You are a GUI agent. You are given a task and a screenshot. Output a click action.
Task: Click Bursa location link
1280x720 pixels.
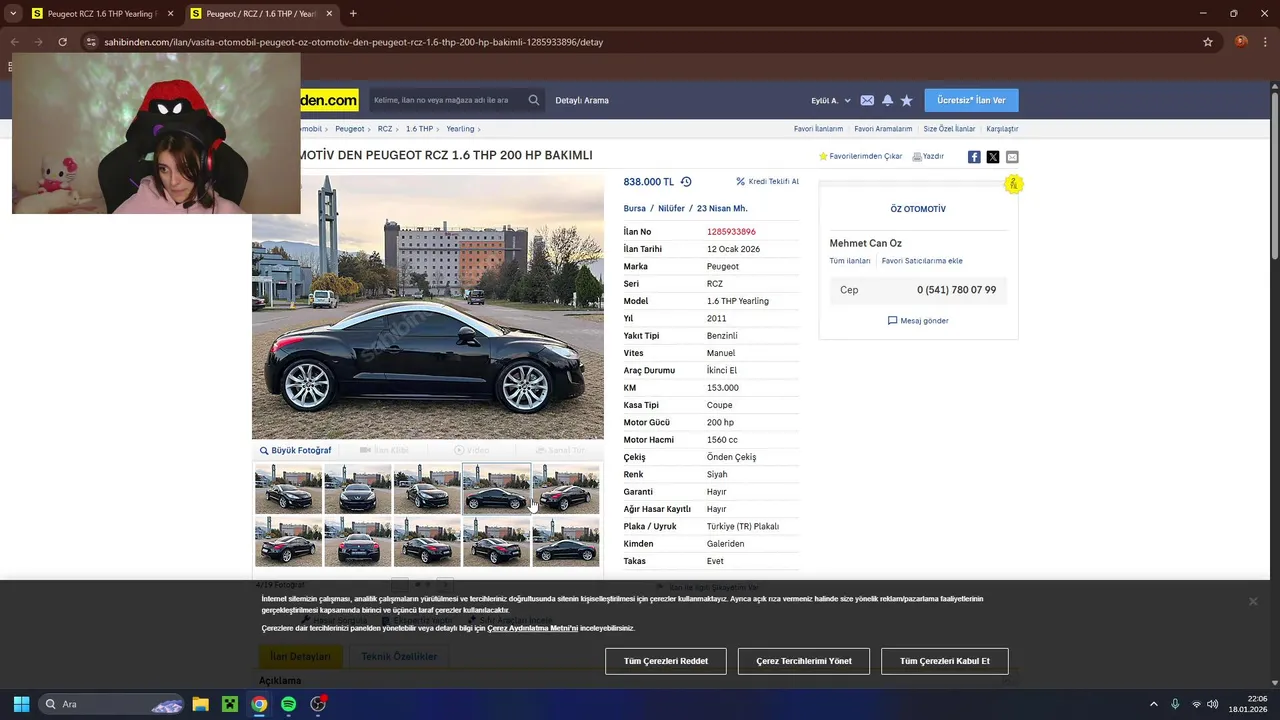point(635,209)
